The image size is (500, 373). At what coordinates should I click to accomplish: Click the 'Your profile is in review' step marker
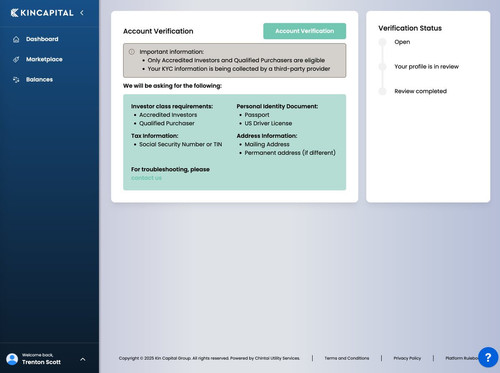pyautogui.click(x=382, y=67)
